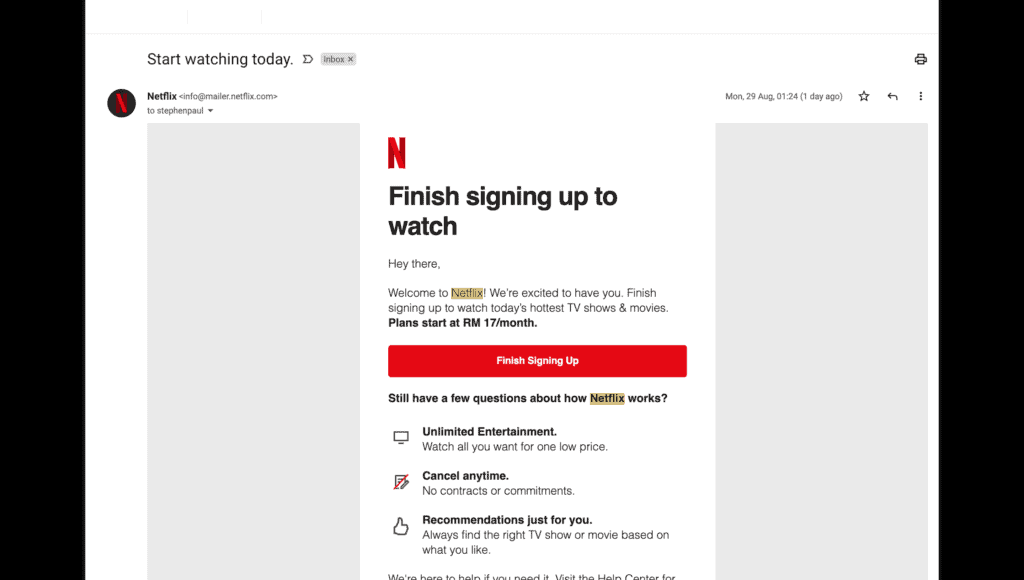Star the Netflix email
Viewport: 1024px width, 580px height.
coord(864,96)
